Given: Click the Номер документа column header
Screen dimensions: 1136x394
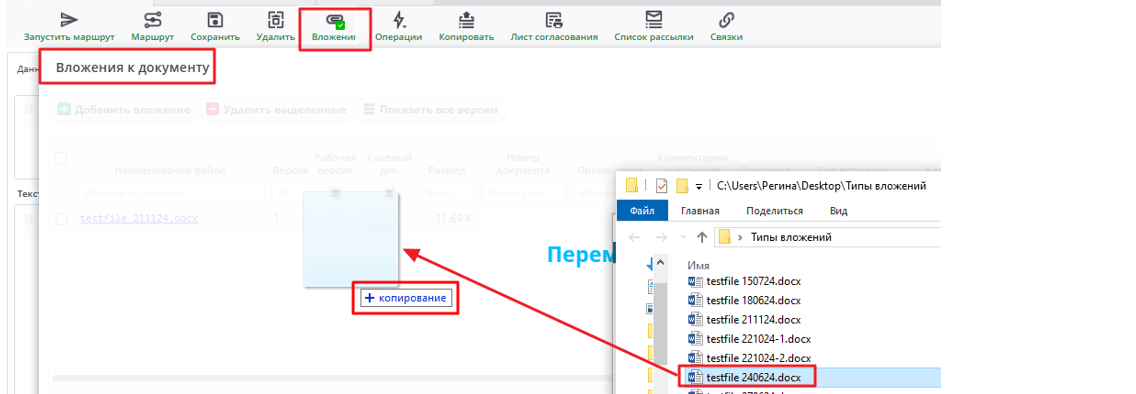Looking at the screenshot, I should (523, 164).
